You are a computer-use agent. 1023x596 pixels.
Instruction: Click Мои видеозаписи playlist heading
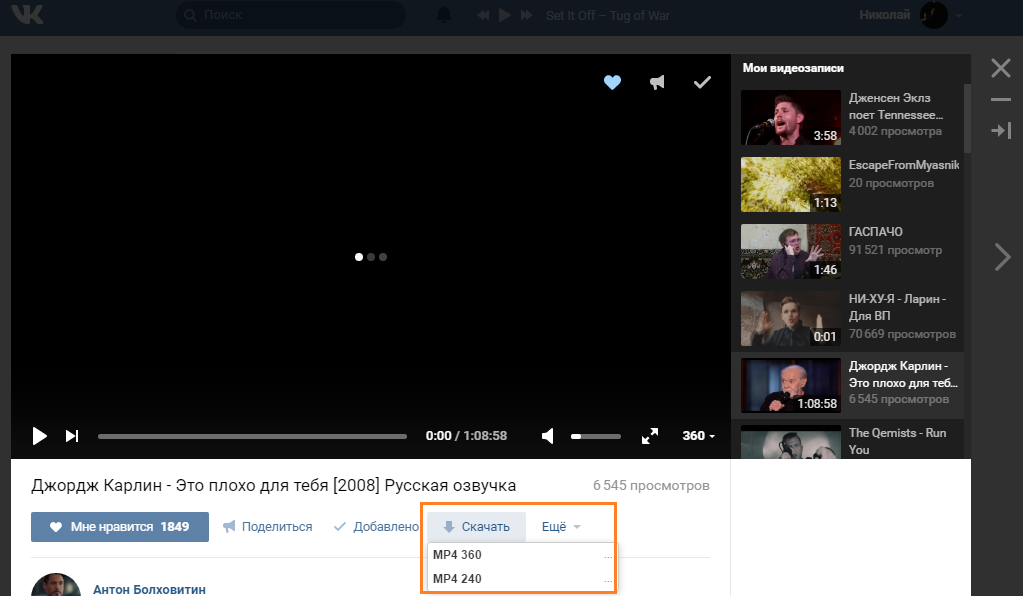click(793, 68)
